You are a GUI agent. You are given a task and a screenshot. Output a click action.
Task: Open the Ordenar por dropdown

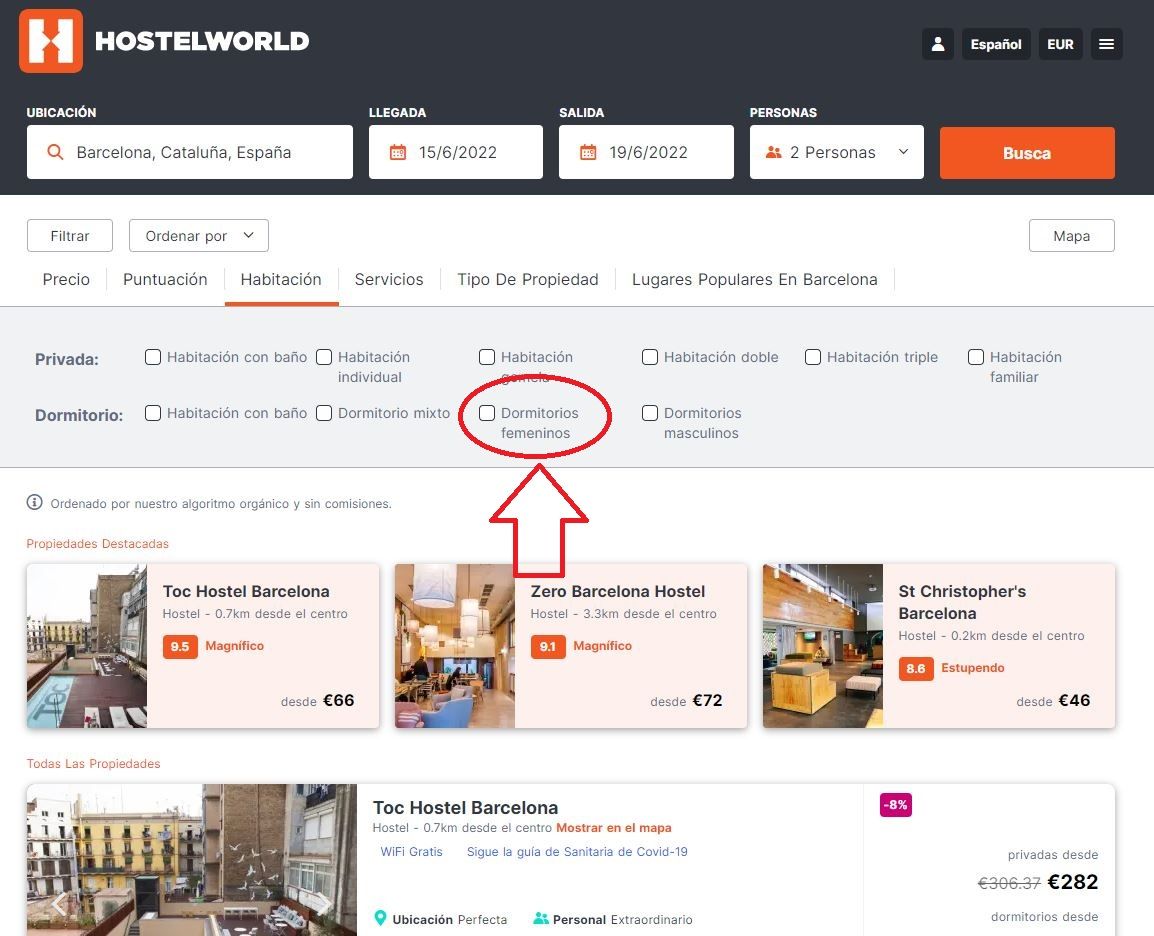point(199,235)
